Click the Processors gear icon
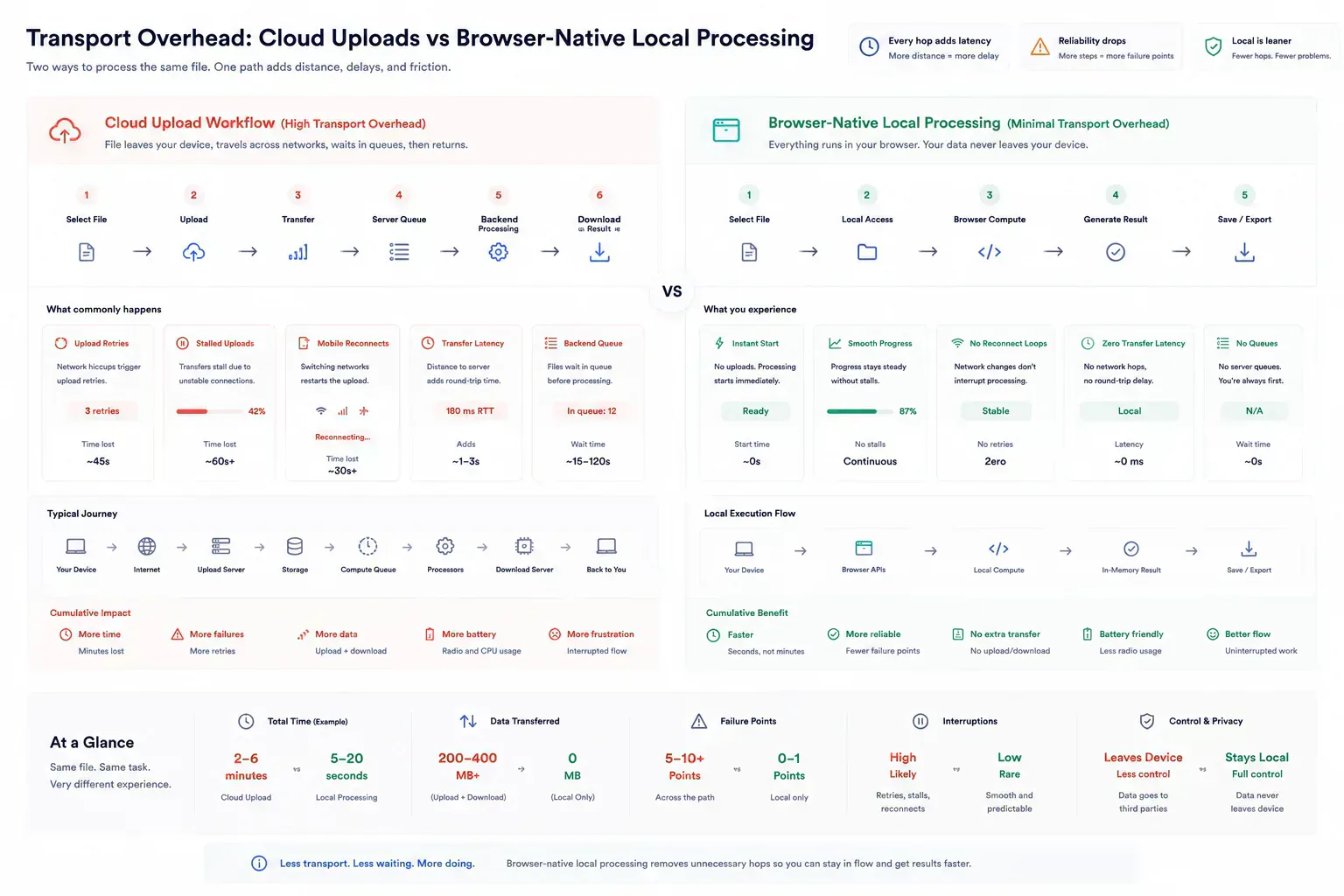This screenshot has height=896, width=1344. tap(445, 546)
